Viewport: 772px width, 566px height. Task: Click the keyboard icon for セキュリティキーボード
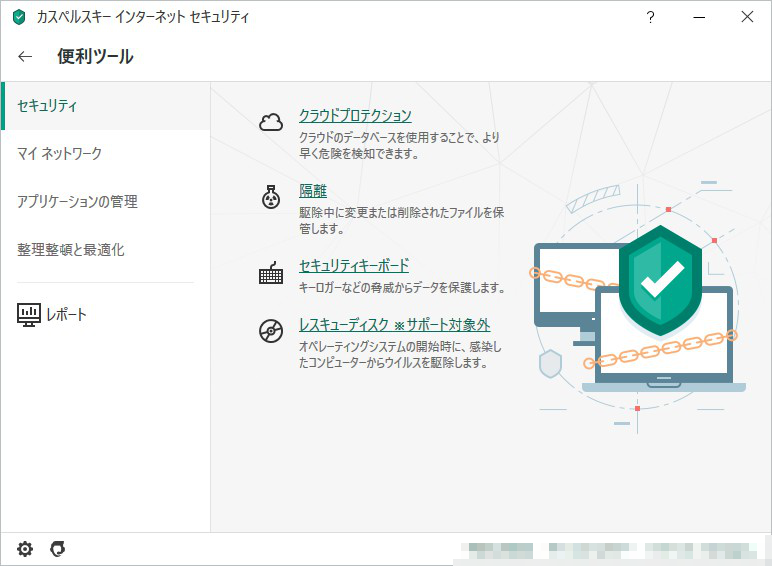(x=271, y=273)
